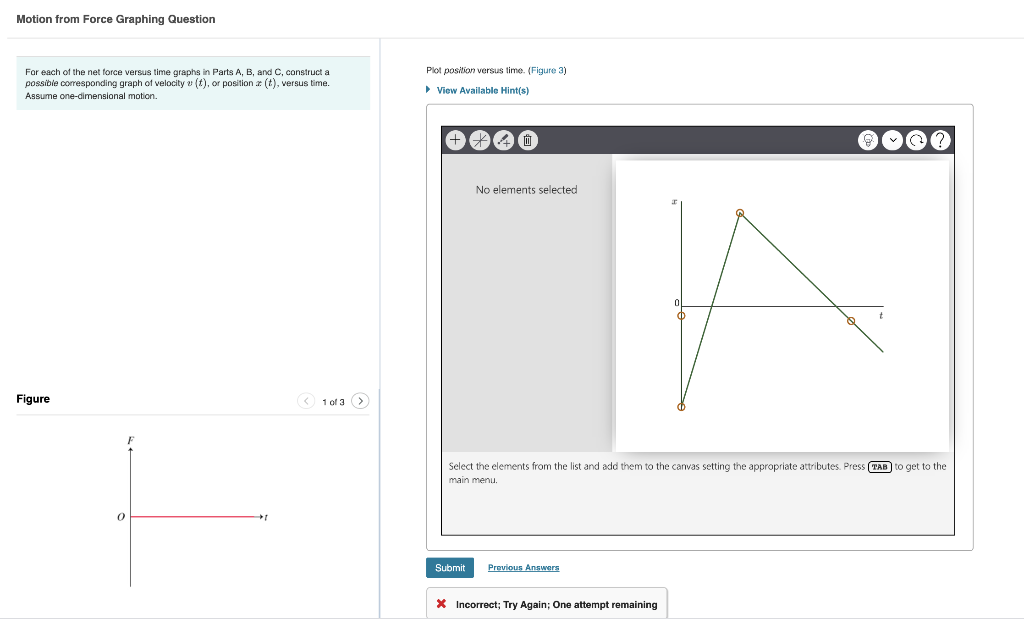The width and height of the screenshot is (1024, 619).
Task: Click the rightmost orange endpoint near t-axis
Action: pyautogui.click(x=851, y=321)
